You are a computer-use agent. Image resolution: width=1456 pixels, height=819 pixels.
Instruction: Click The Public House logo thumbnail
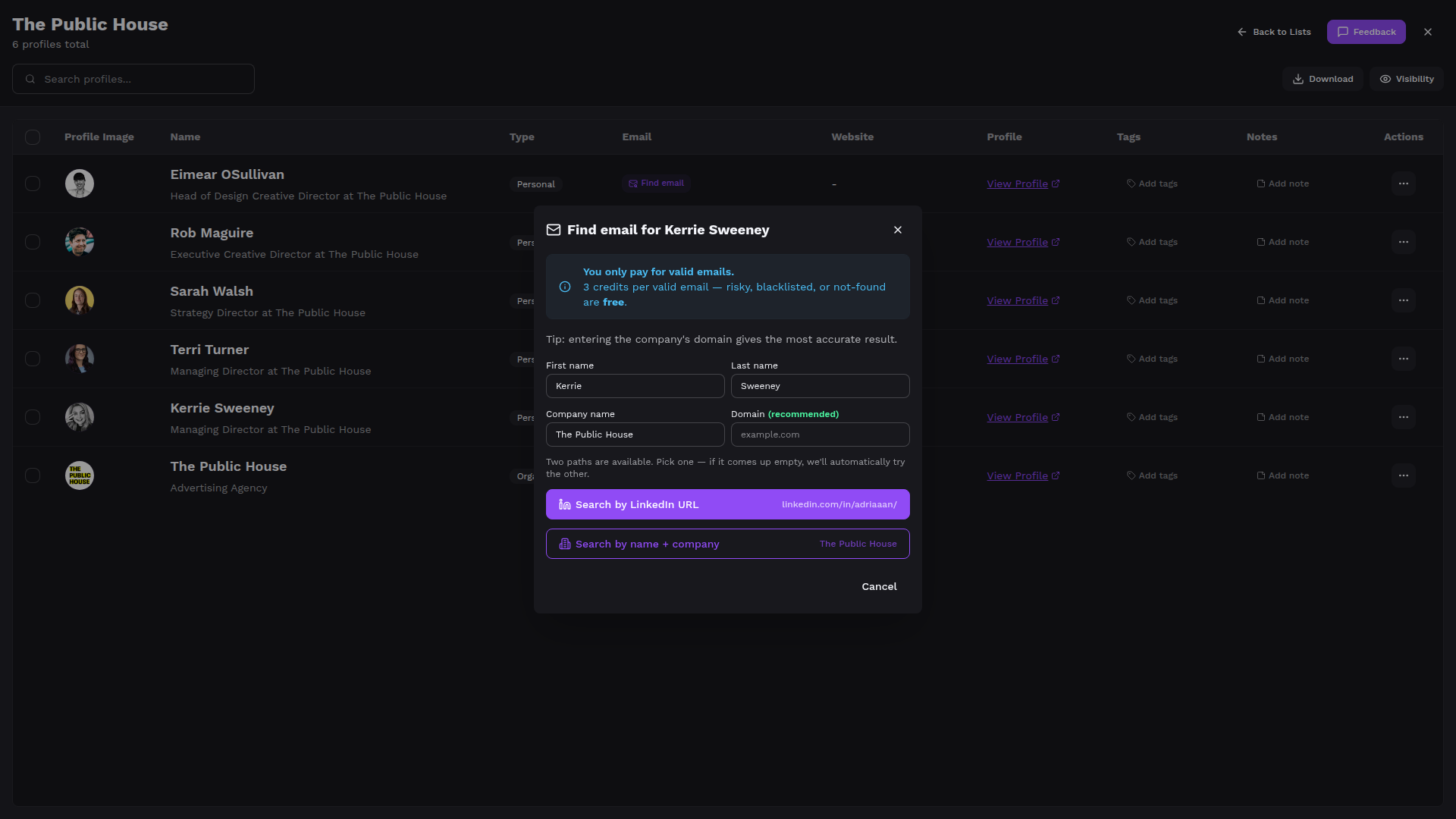[x=80, y=475]
